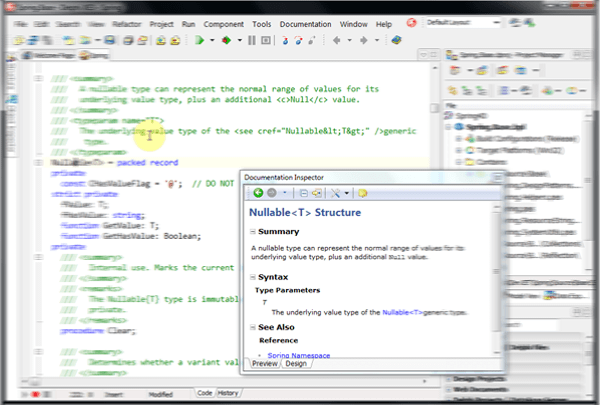Open the Default Layout desktop combo box
600x405 pixels.
click(463, 22)
